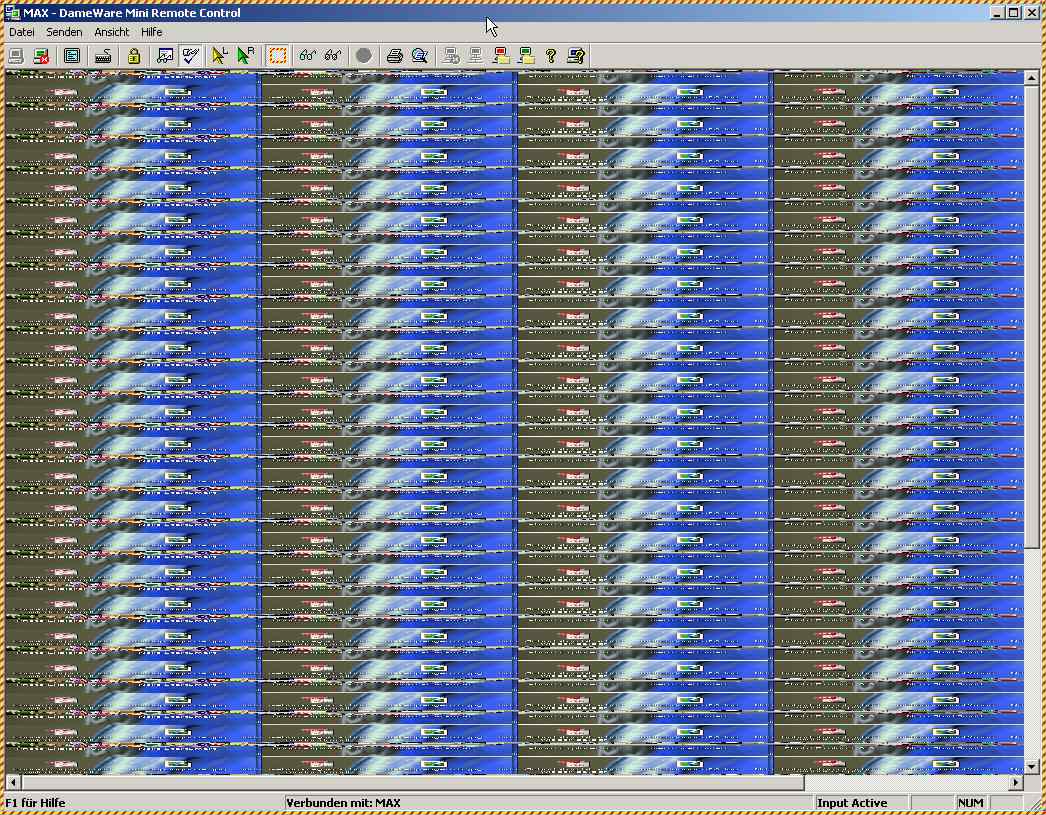
Task: Toggle the pressed checkmarks toolbar button
Action: 191,56
